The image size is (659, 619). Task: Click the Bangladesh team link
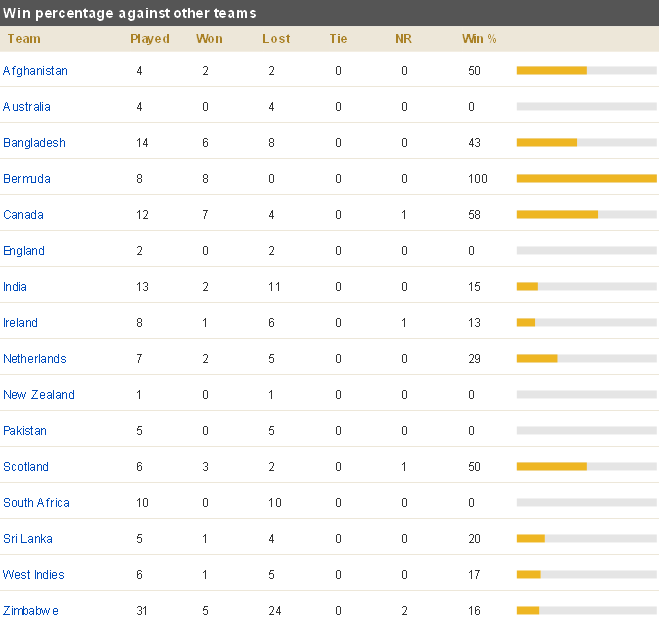[x=34, y=143]
